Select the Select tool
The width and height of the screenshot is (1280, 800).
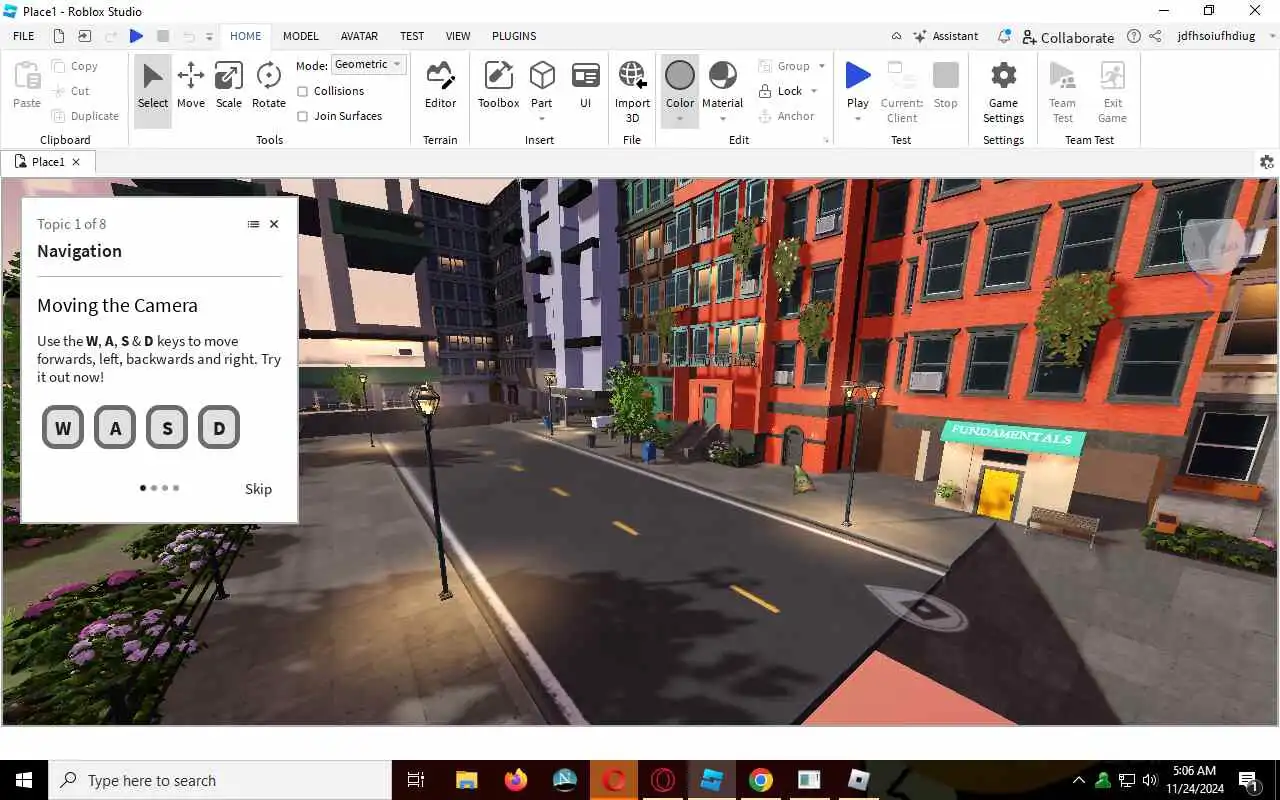point(152,90)
